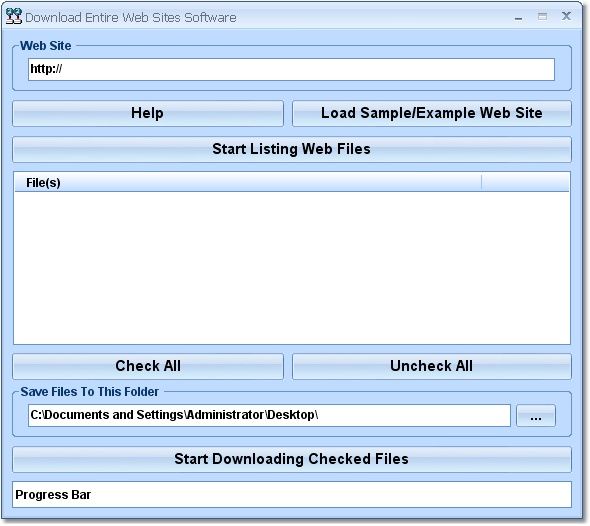The width and height of the screenshot is (590, 526).
Task: Click Save Files To This Folder label
Action: [90, 392]
